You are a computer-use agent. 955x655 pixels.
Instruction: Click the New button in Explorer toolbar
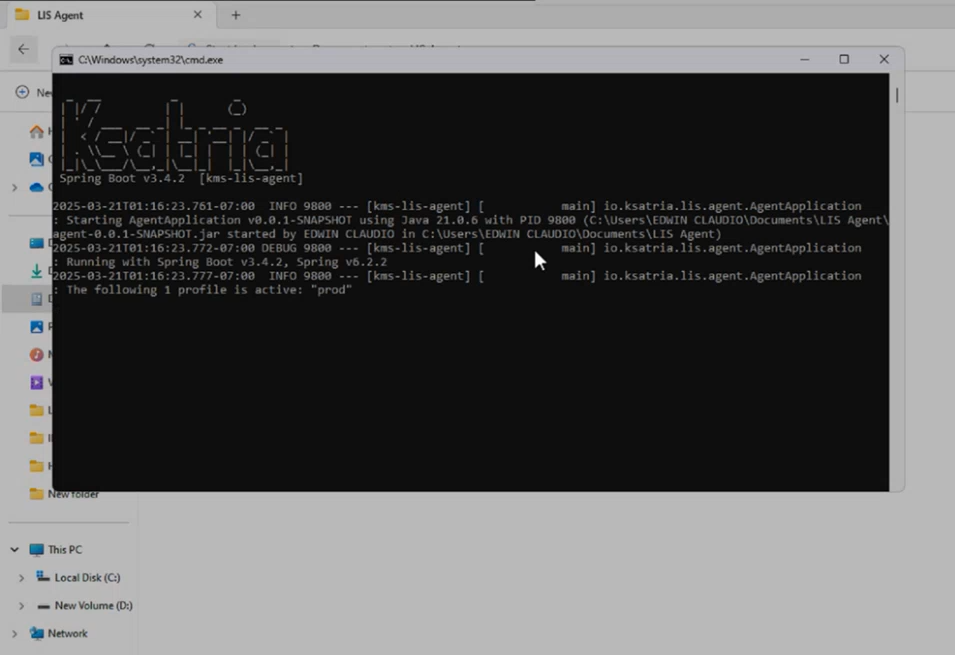click(x=32, y=93)
